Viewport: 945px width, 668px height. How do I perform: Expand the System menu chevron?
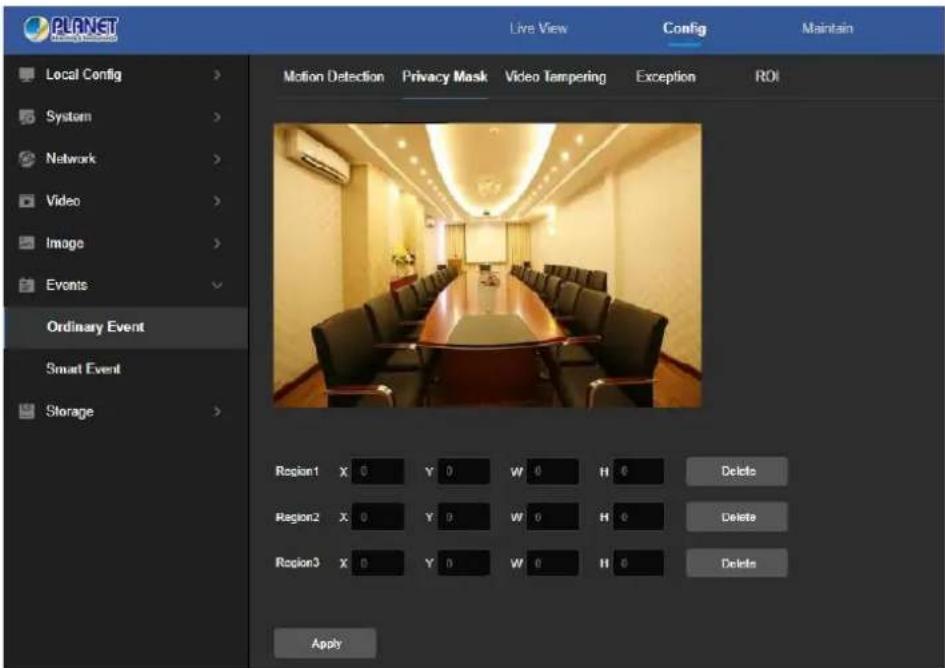[x=217, y=117]
